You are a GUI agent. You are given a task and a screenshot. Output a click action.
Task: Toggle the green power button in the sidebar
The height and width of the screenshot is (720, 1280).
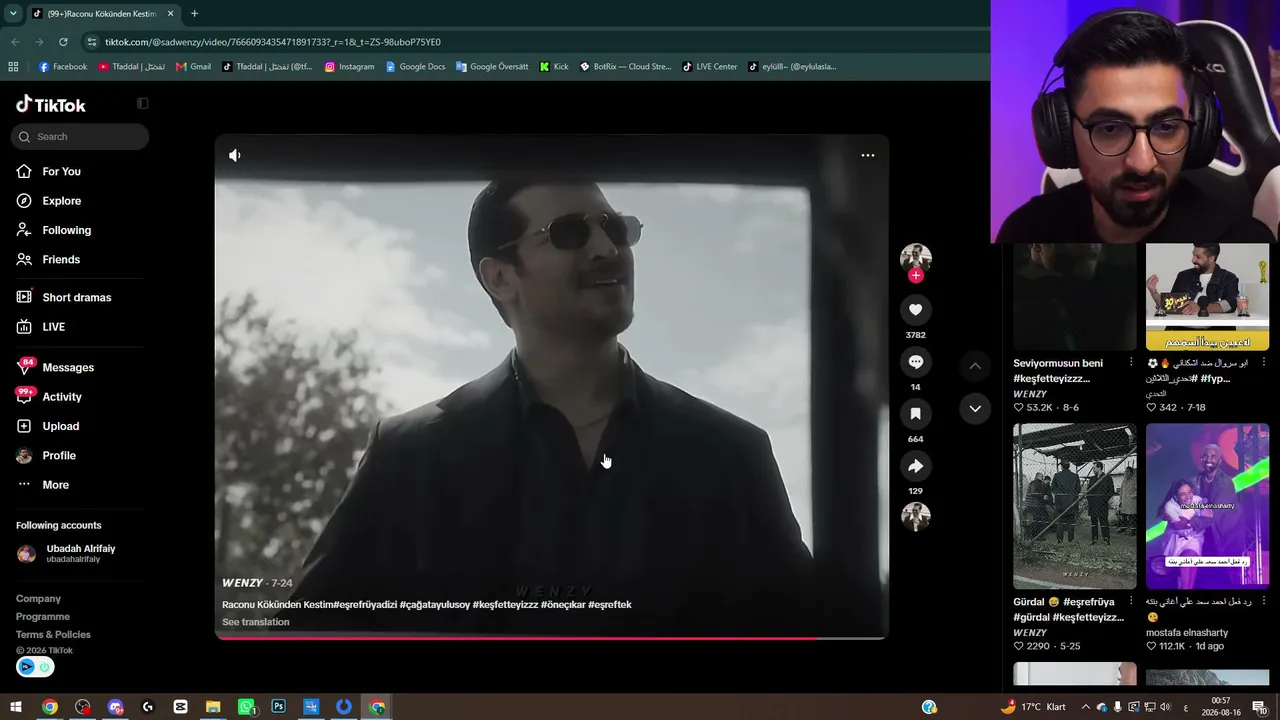44,667
